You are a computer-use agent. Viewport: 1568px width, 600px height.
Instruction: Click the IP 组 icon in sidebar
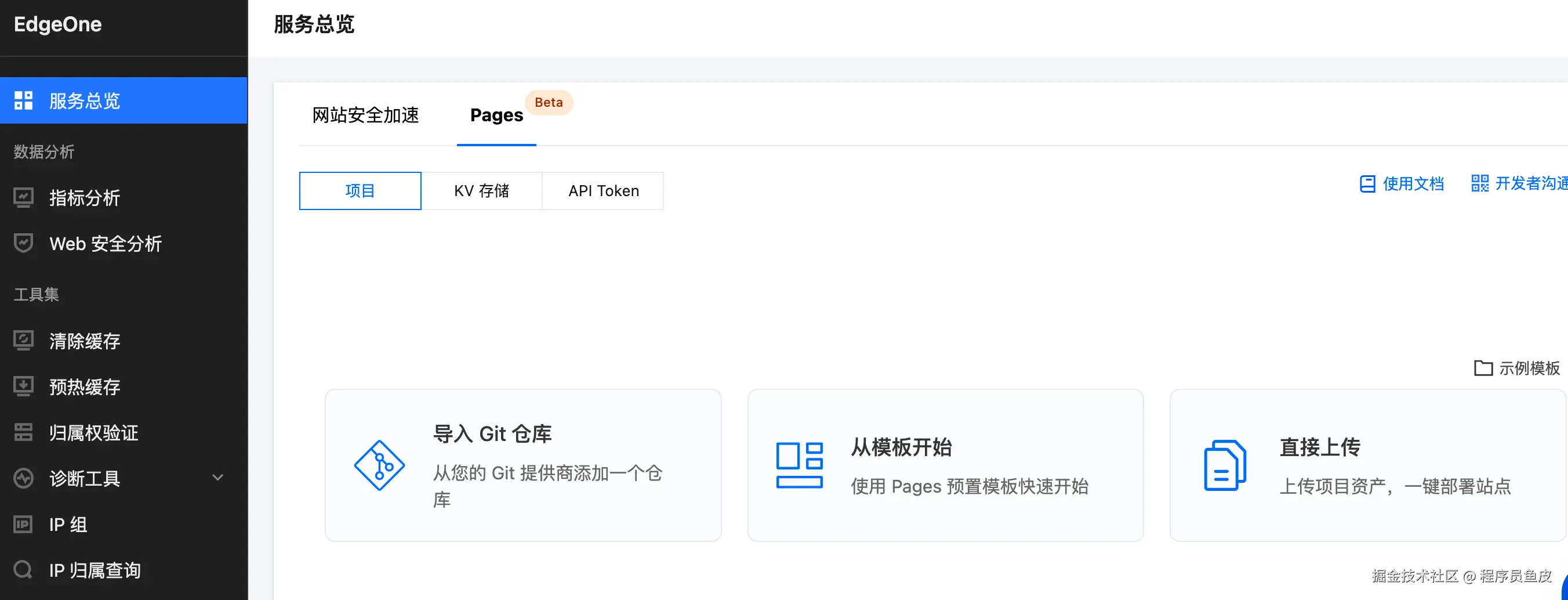[x=23, y=525]
